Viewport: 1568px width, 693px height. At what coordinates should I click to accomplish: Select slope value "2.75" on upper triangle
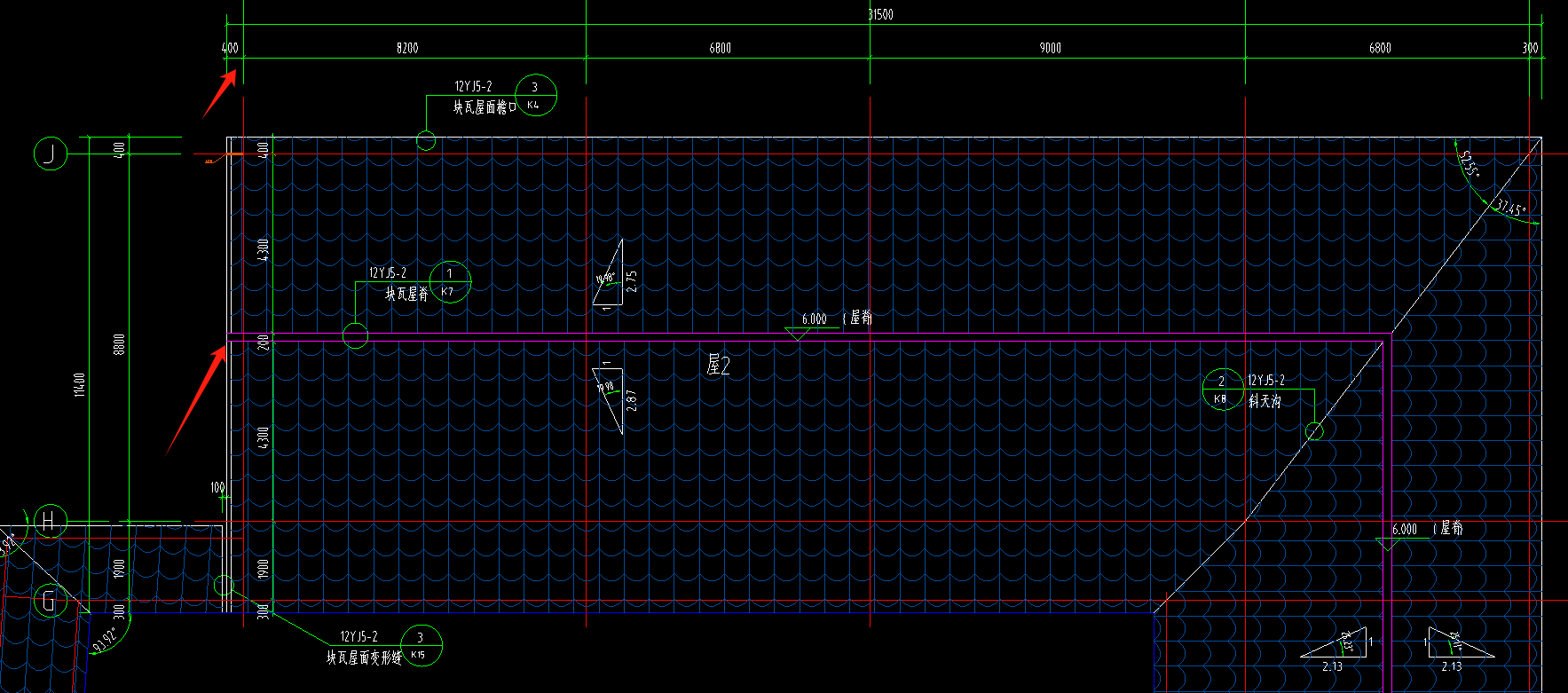tap(632, 280)
